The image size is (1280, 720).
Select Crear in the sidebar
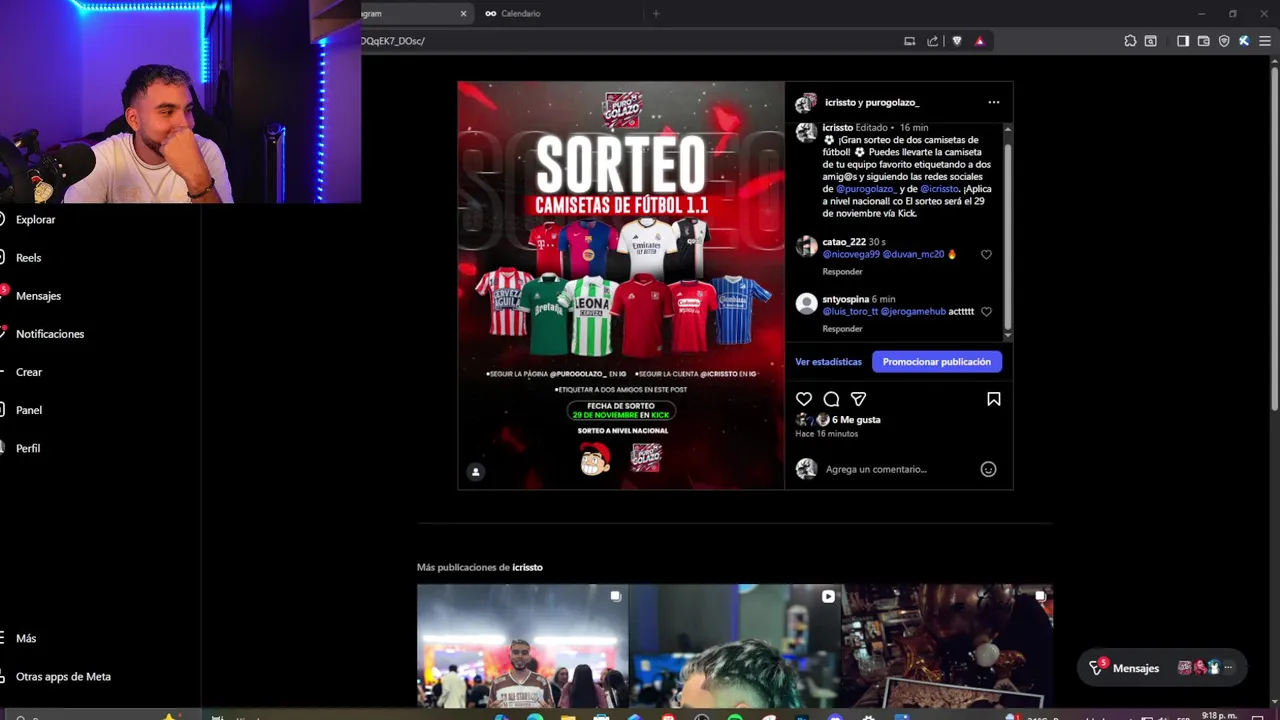tap(29, 372)
